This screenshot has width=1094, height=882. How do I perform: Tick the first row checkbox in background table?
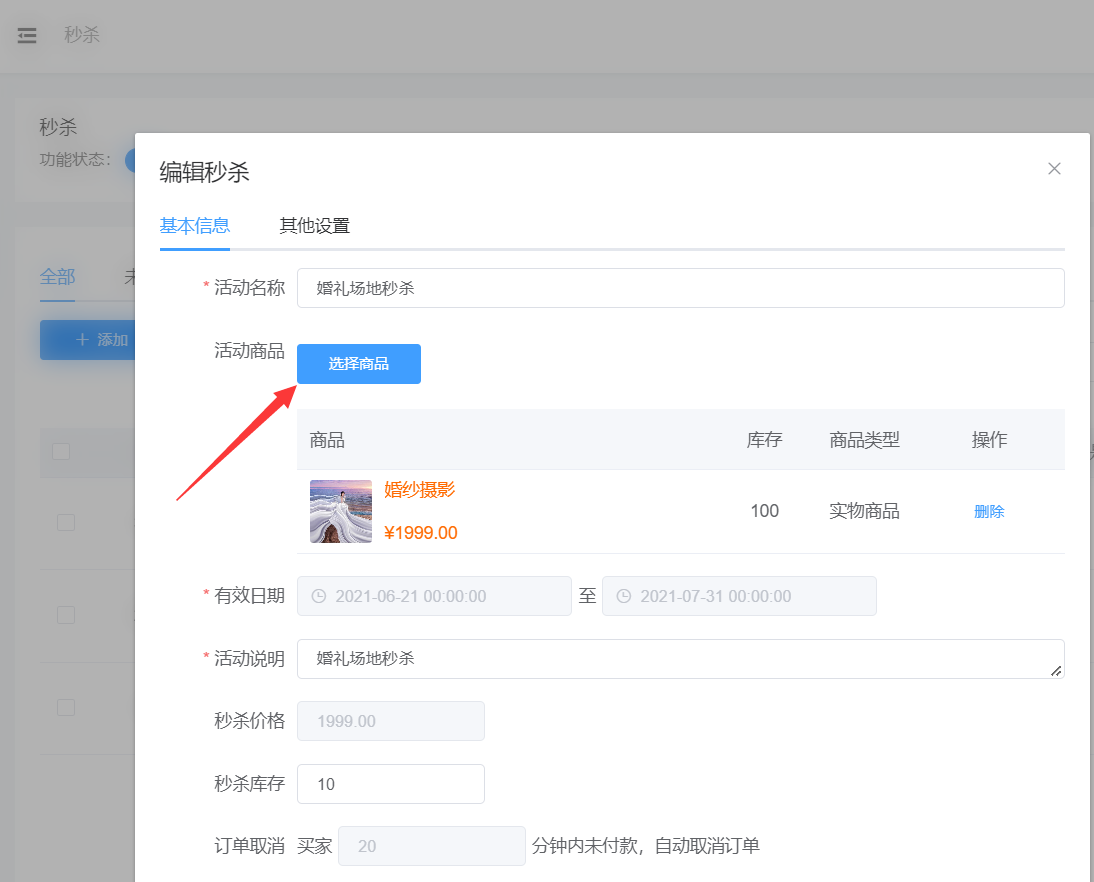pyautogui.click(x=66, y=522)
